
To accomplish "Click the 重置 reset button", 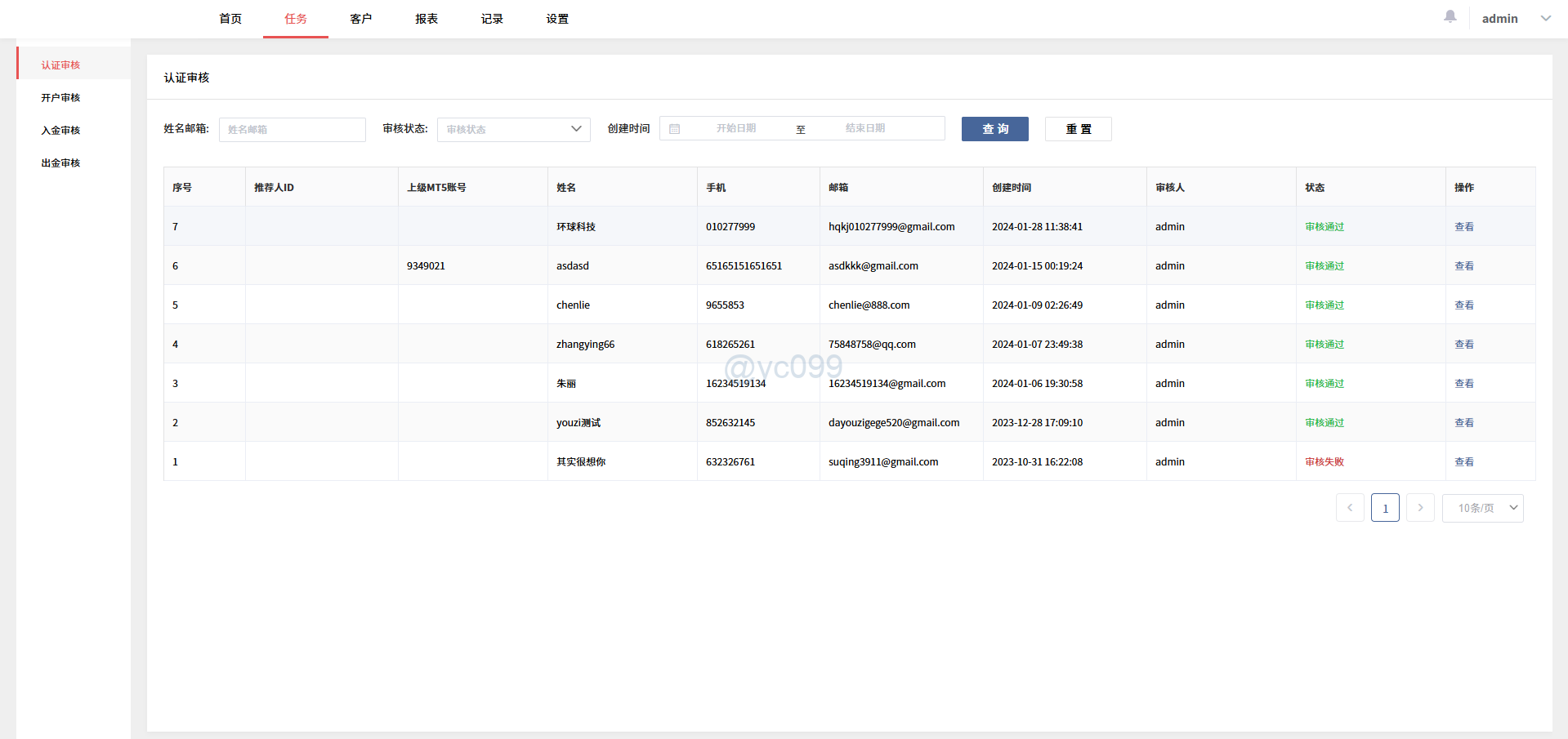I will 1078,128.
